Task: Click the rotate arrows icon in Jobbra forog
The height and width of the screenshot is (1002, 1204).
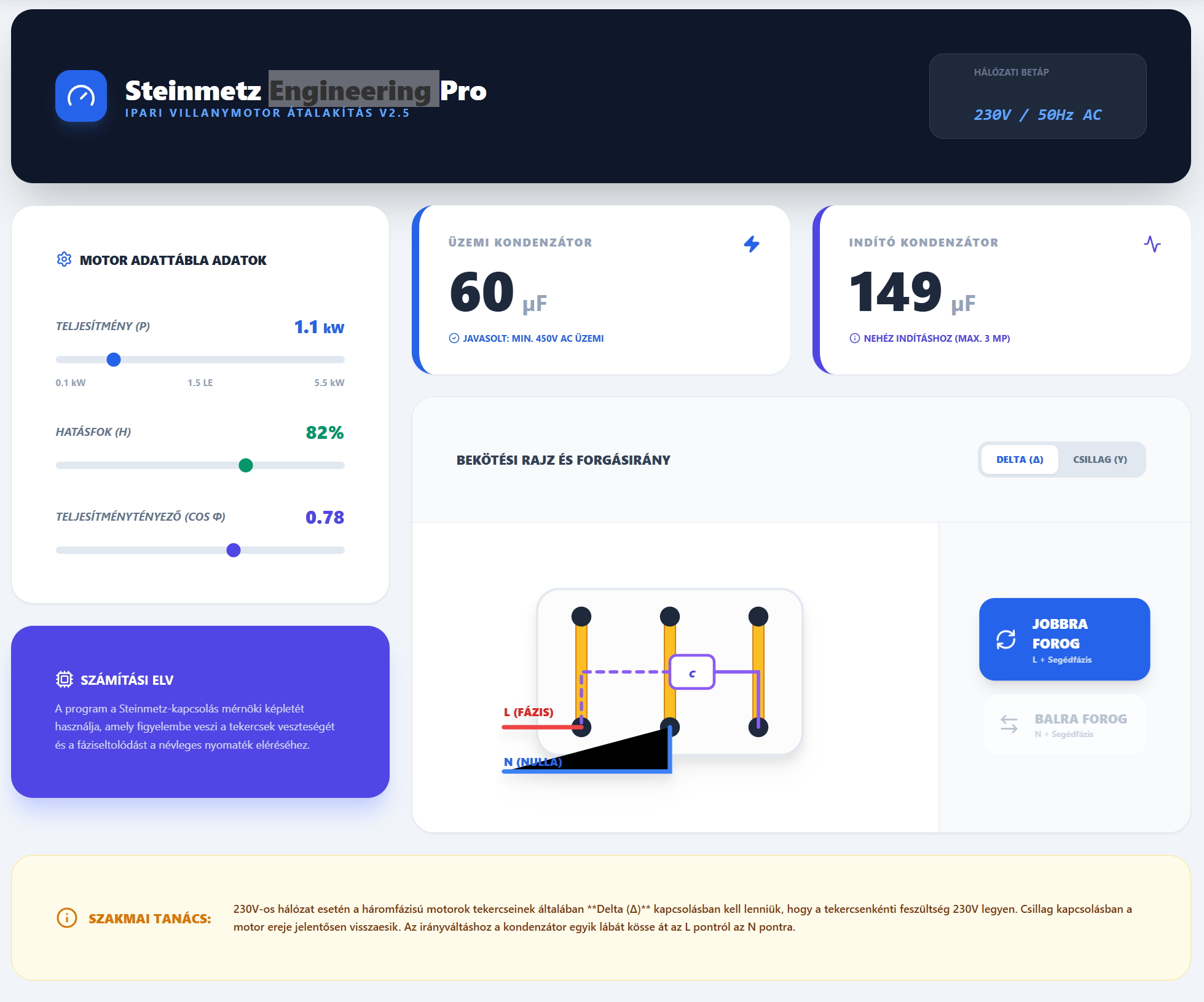Action: tap(1006, 640)
